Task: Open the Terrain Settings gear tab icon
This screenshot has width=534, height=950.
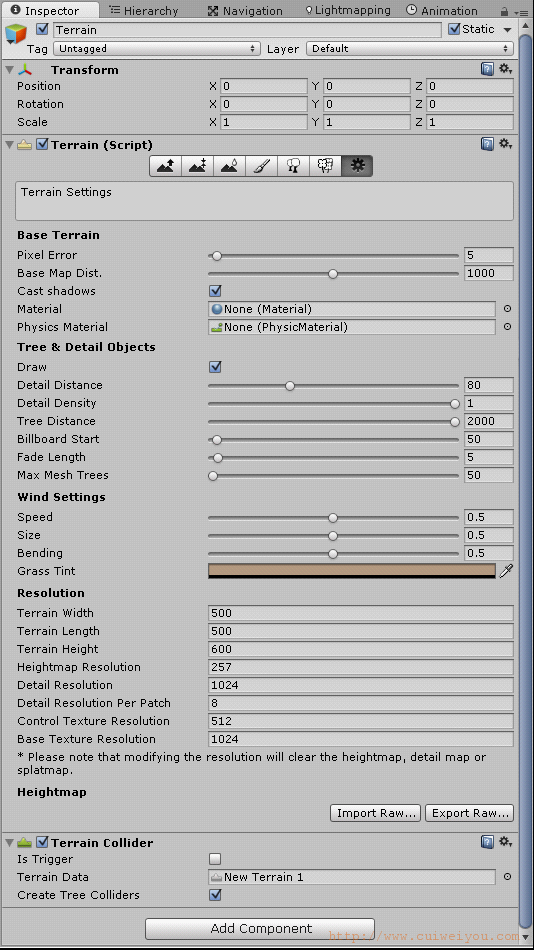Action: tap(357, 166)
